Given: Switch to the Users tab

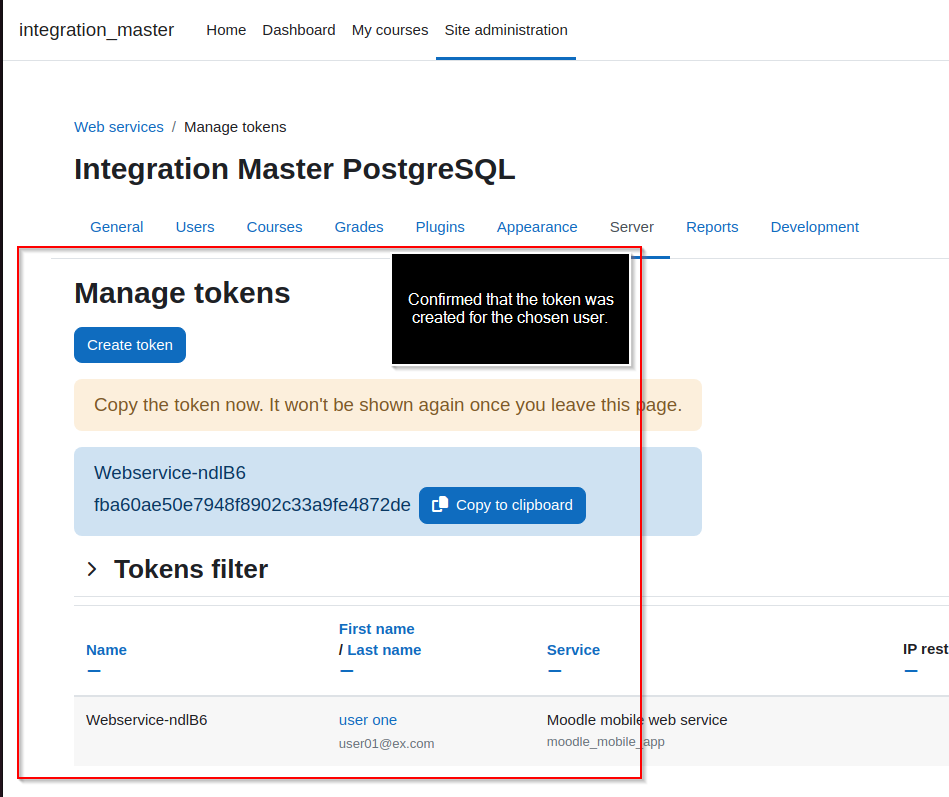Looking at the screenshot, I should (195, 227).
